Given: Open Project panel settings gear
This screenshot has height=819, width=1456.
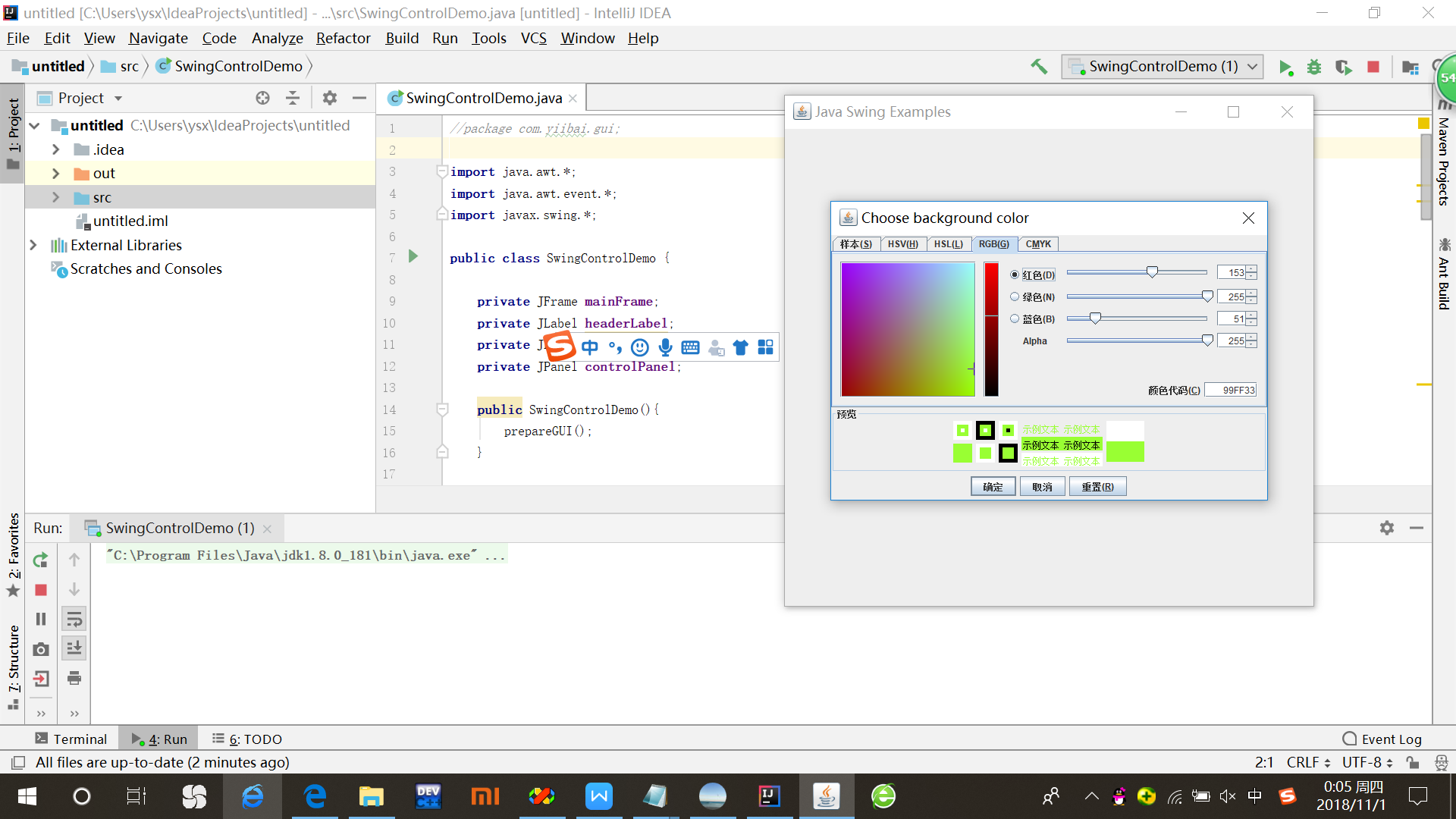Looking at the screenshot, I should pos(330,97).
